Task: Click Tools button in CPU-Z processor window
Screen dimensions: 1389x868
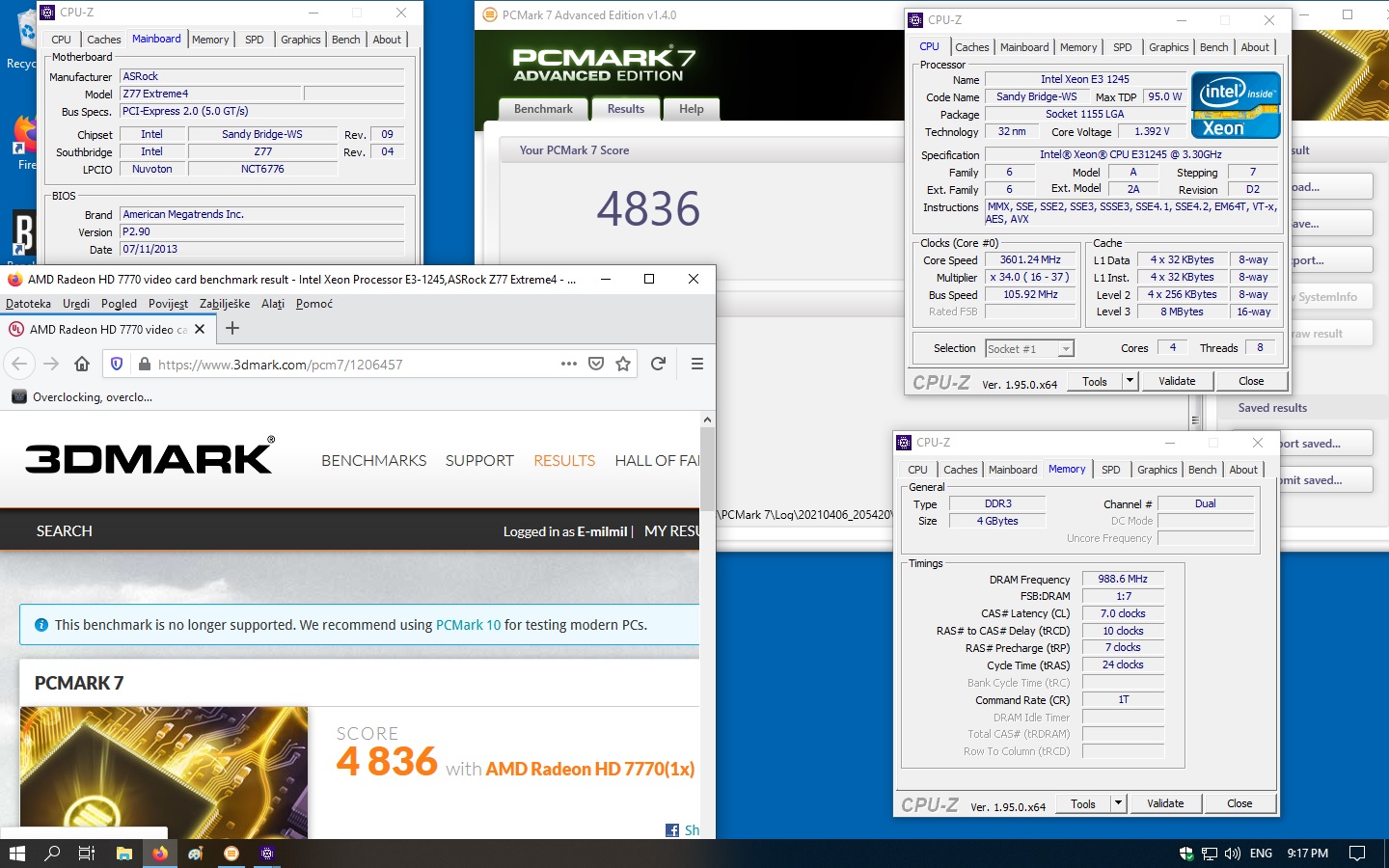Action: pos(1095,381)
